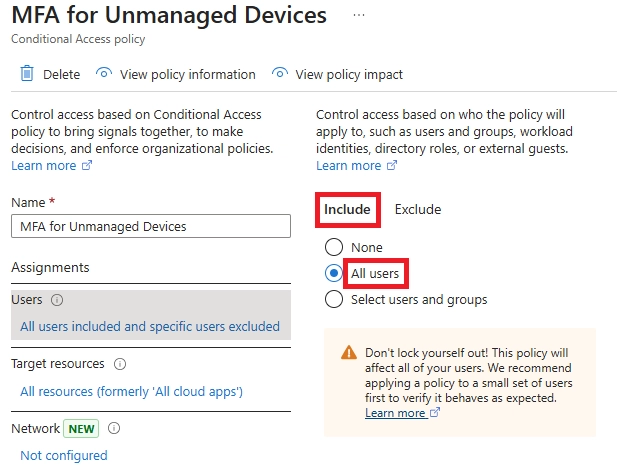Viewport: 617px width, 475px height.
Task: Switch to the Include tab
Action: point(347,209)
